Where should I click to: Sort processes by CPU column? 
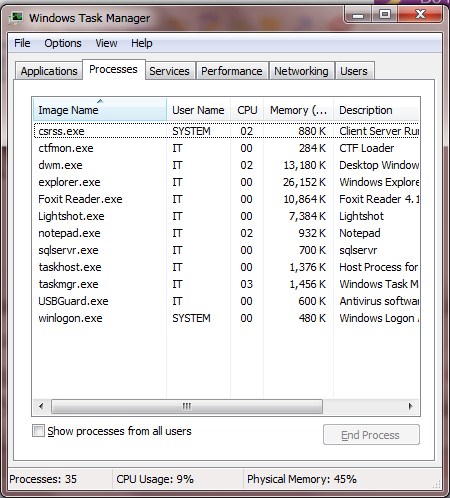click(x=247, y=110)
